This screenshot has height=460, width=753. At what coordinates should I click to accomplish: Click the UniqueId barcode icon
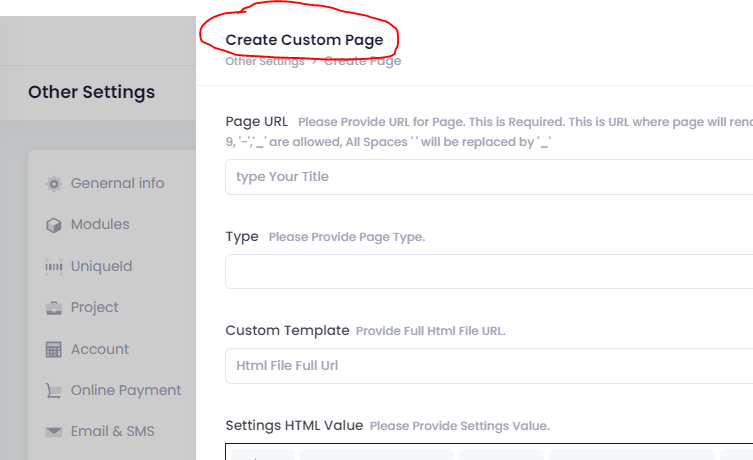tap(54, 267)
